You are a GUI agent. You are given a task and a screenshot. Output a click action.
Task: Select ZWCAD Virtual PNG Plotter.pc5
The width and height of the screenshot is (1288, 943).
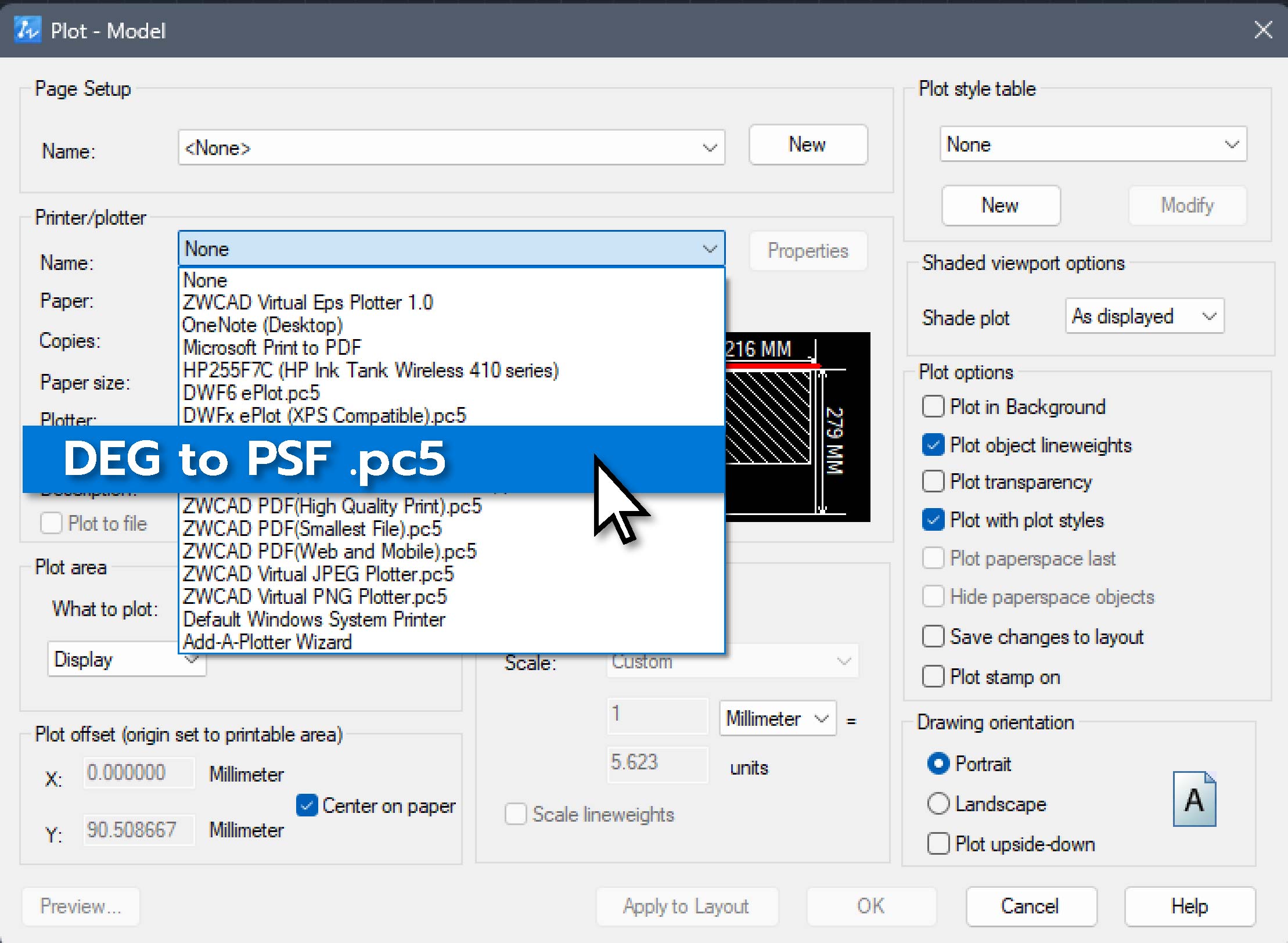(x=451, y=597)
